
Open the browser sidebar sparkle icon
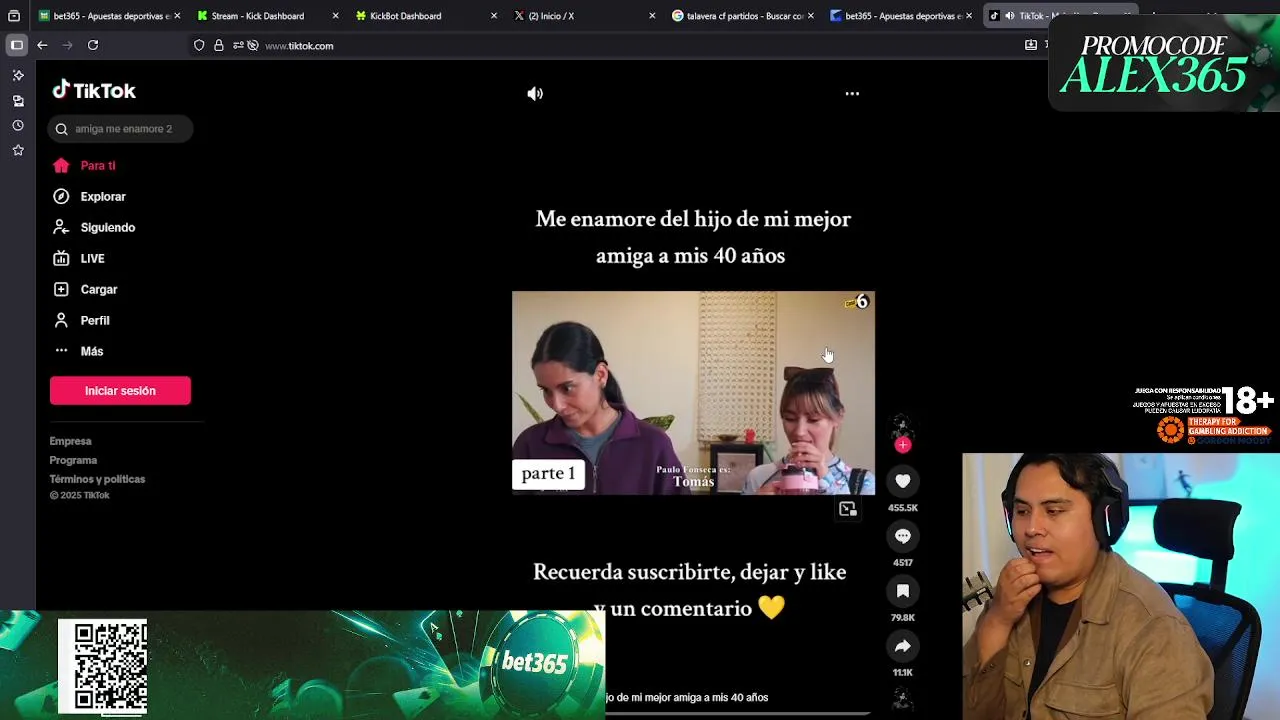pos(18,76)
